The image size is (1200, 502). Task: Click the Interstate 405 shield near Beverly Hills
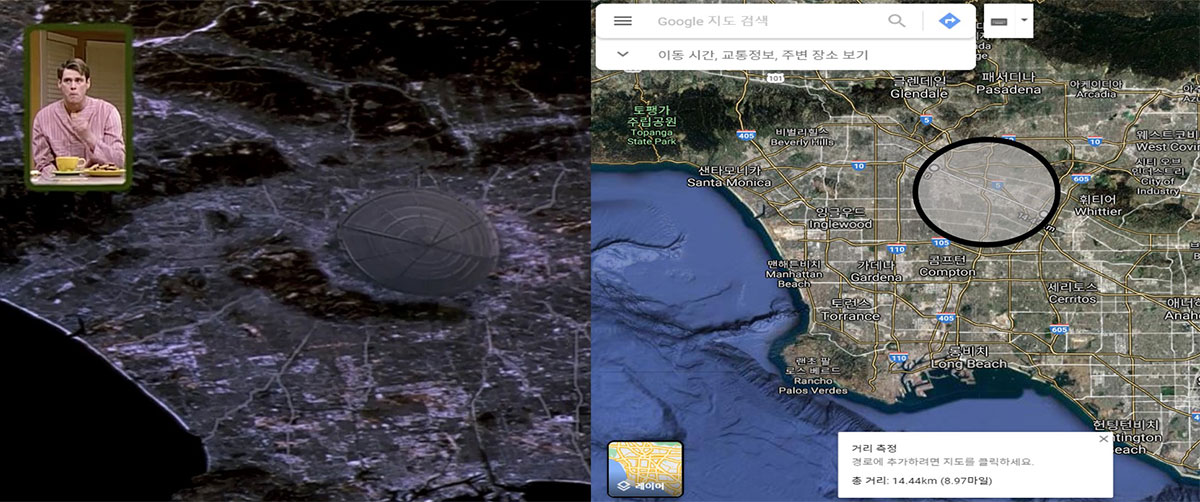(x=748, y=133)
